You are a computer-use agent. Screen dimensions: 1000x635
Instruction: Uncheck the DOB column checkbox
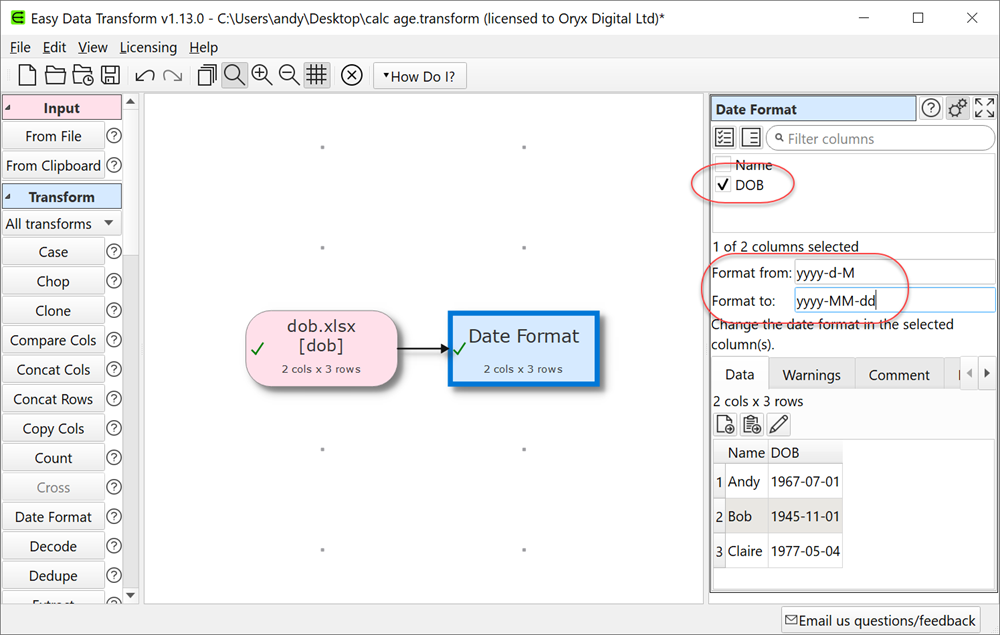click(723, 184)
